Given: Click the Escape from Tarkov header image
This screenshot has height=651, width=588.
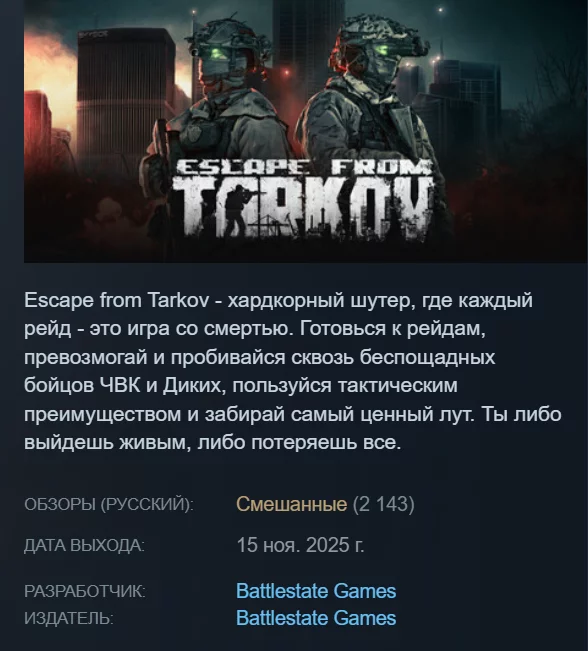Looking at the screenshot, I should tap(306, 131).
